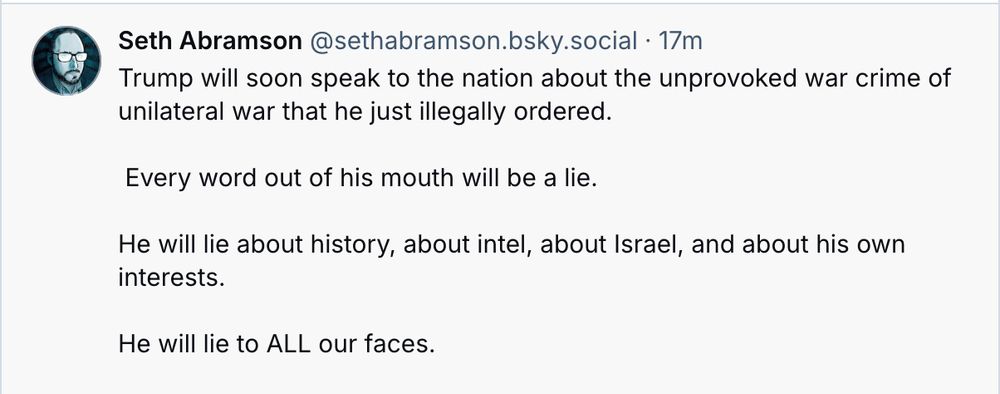
Task: Click the bold display name Seth Abramson
Action: [210, 41]
